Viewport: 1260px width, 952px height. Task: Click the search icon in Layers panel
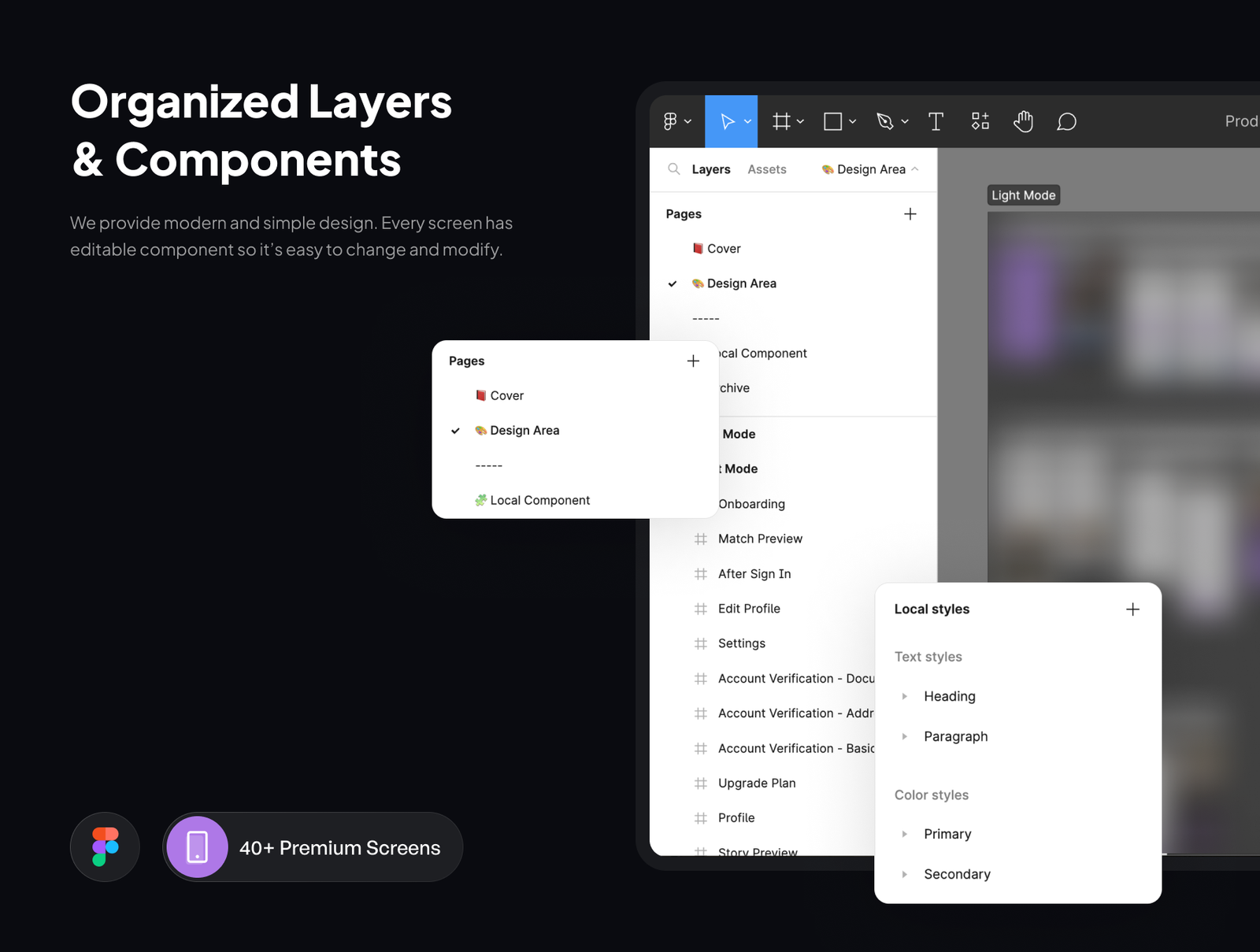(x=674, y=169)
